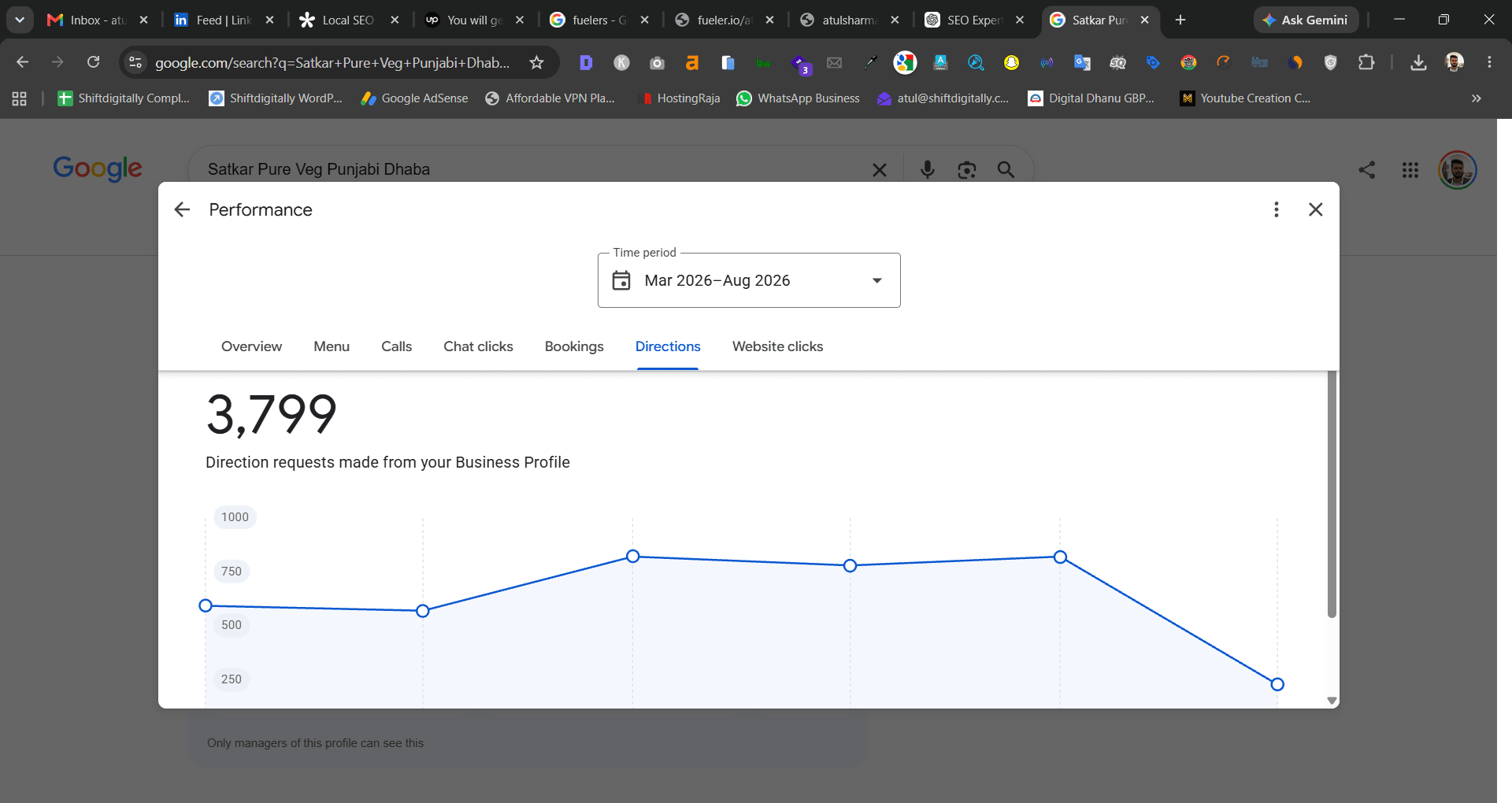Close the fuelers Google tab

[x=644, y=20]
